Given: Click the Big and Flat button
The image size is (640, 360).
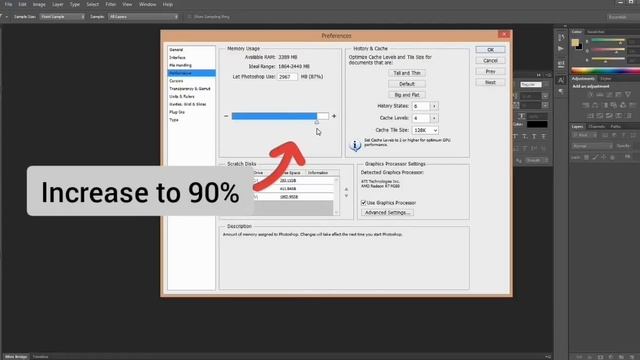Looking at the screenshot, I should coord(407,95).
